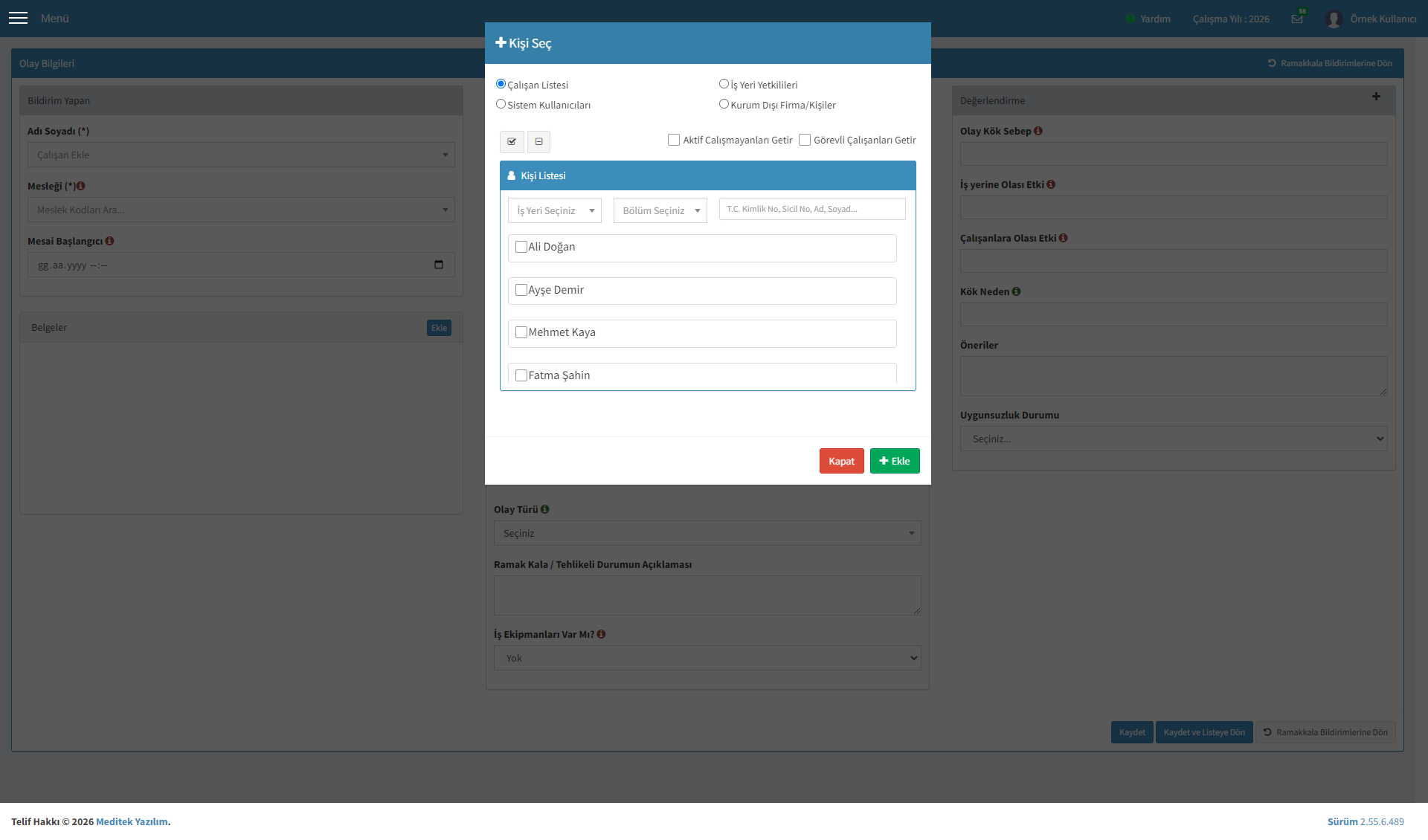Screen dimensions: 1428x840
Task: Open the İş Yeri Seçiniz dropdown
Action: [x=555, y=210]
